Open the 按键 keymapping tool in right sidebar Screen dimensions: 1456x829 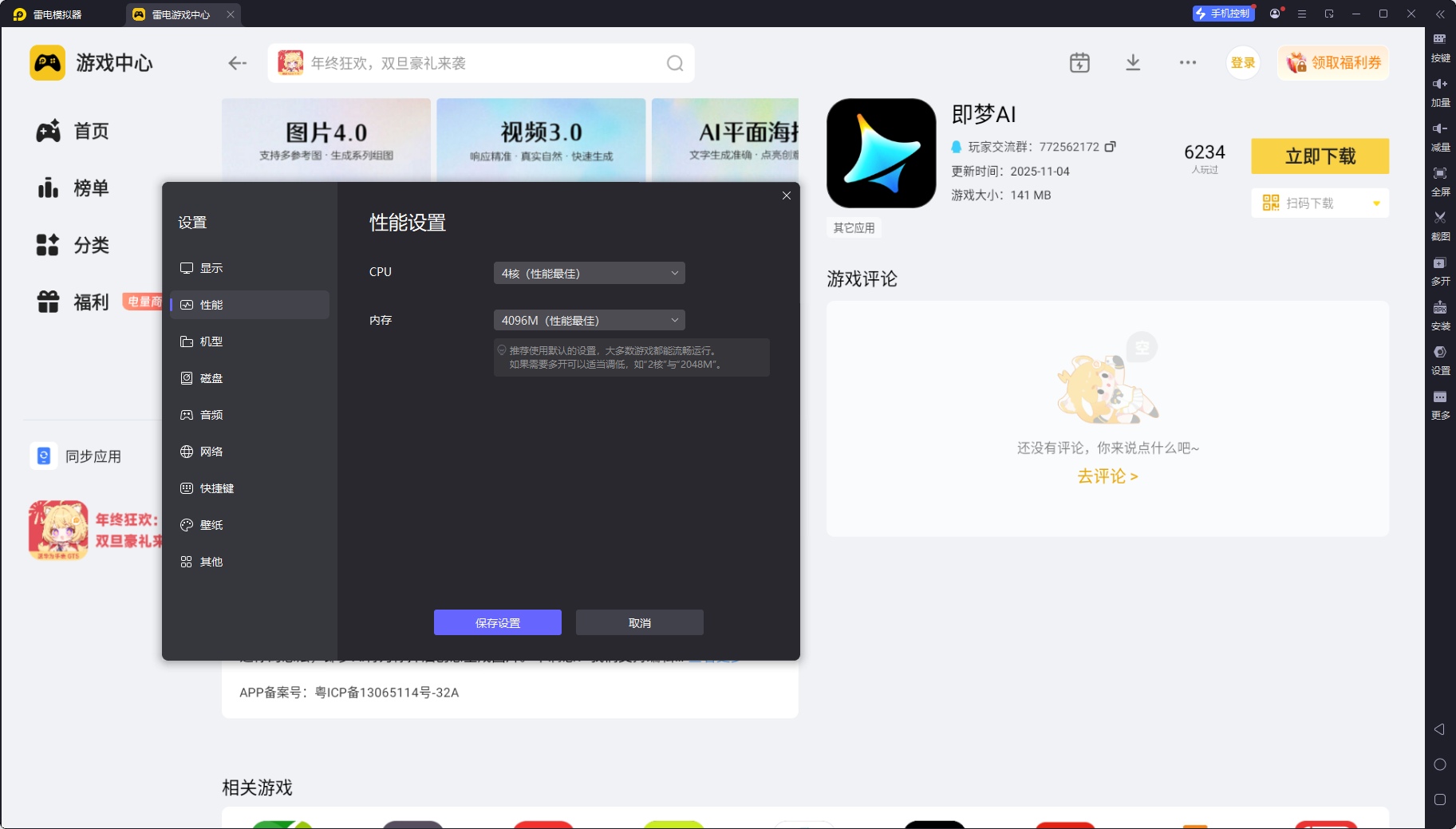[x=1440, y=47]
